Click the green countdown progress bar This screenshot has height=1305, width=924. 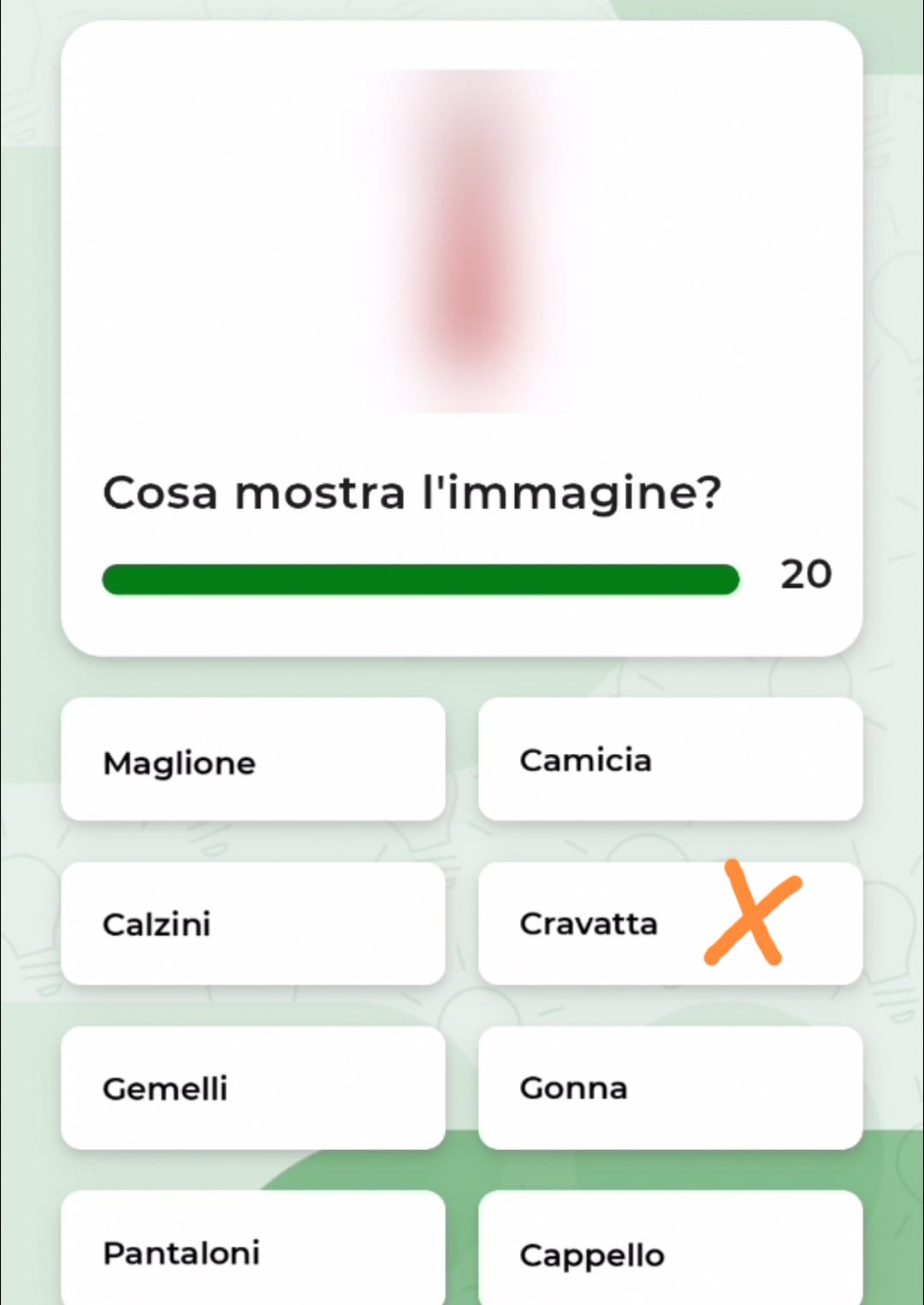click(420, 579)
